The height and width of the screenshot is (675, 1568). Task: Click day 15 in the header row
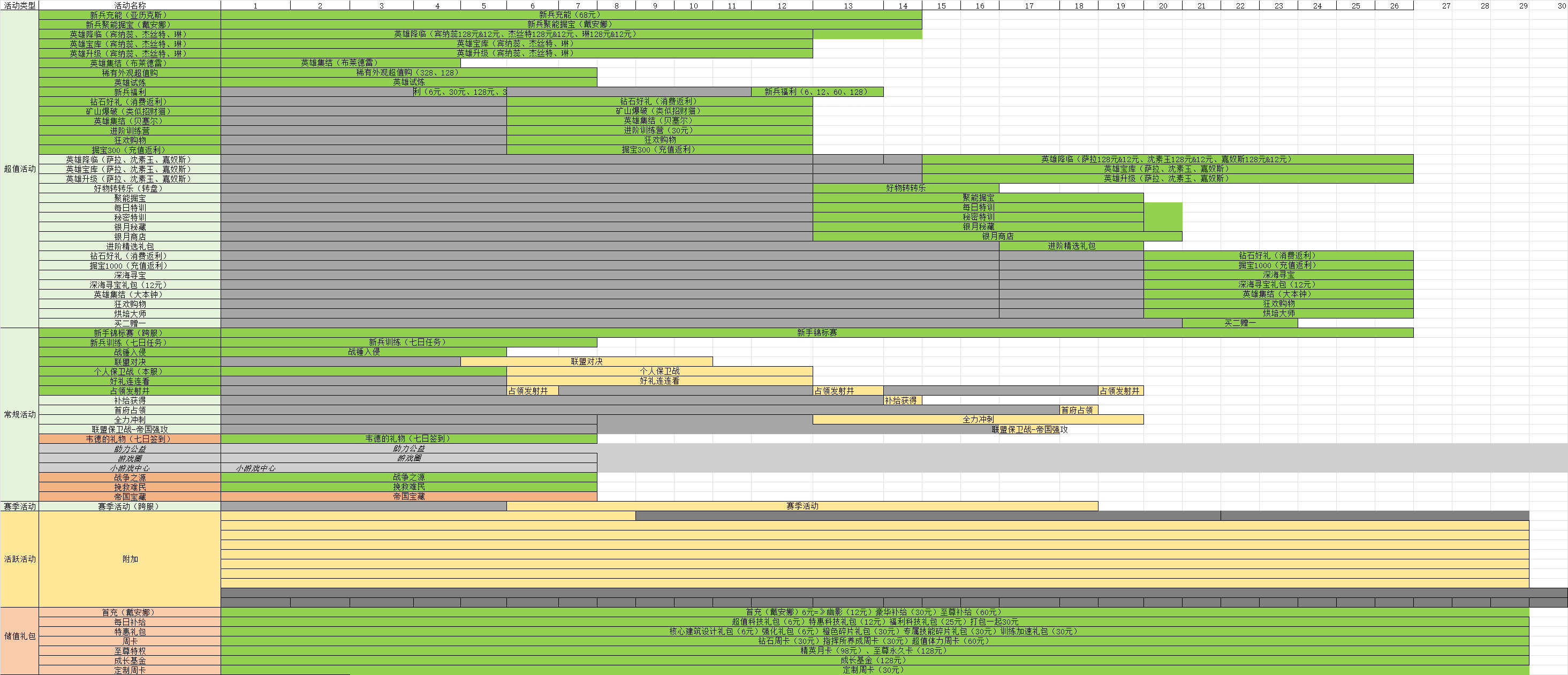[x=941, y=5]
